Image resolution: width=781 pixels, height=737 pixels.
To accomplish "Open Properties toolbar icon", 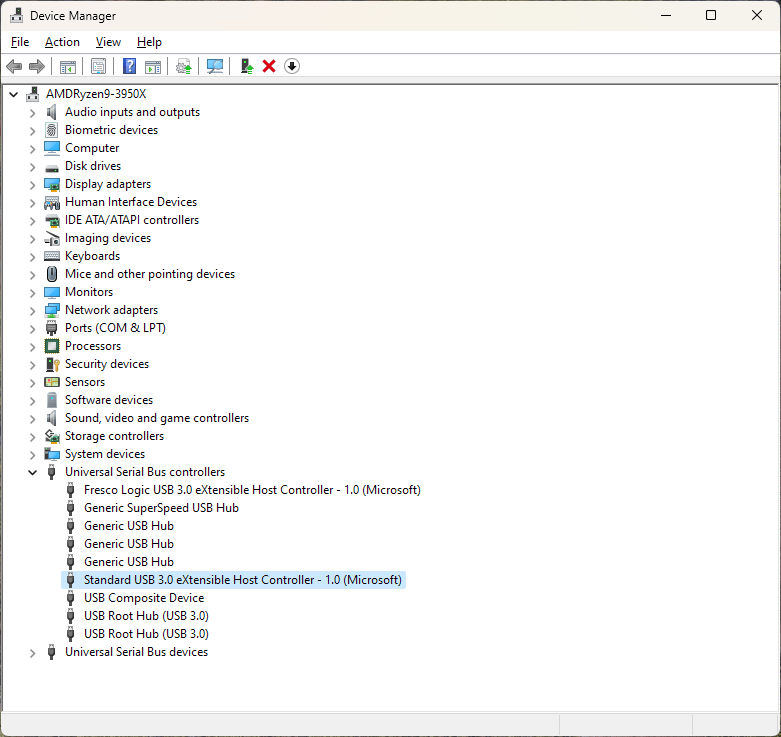I will [x=99, y=66].
